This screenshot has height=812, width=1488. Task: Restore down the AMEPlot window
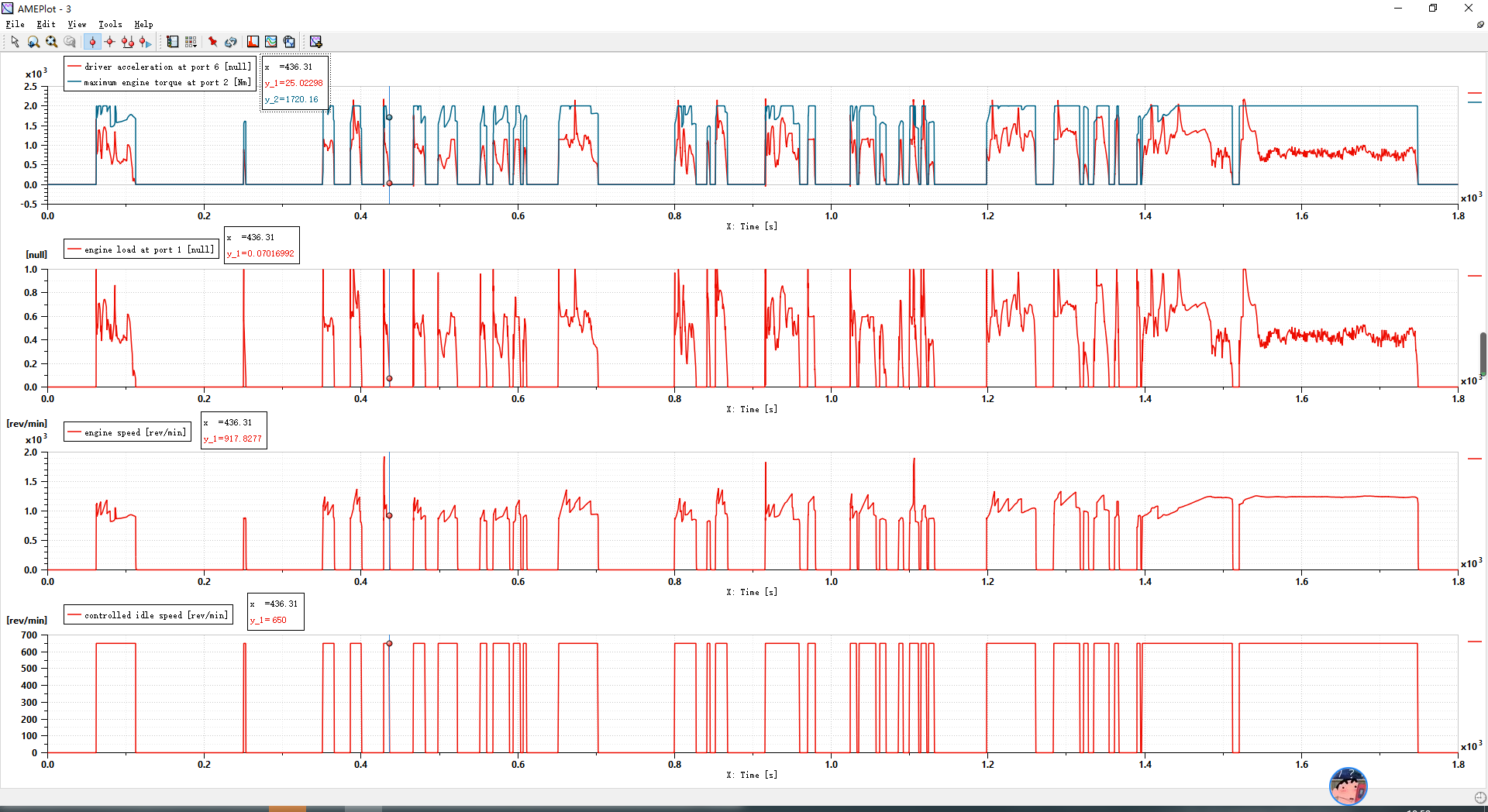(x=1433, y=9)
